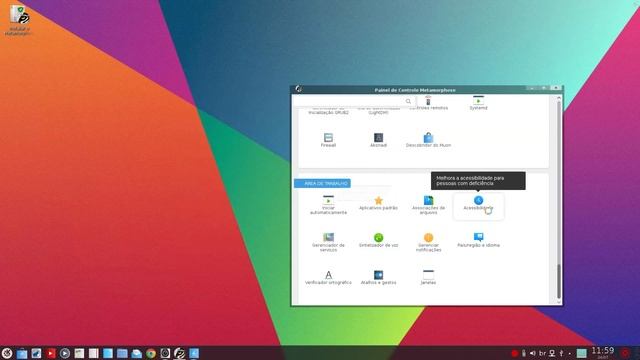
Task: Launch the media player taskbar icon
Action: pos(64,353)
